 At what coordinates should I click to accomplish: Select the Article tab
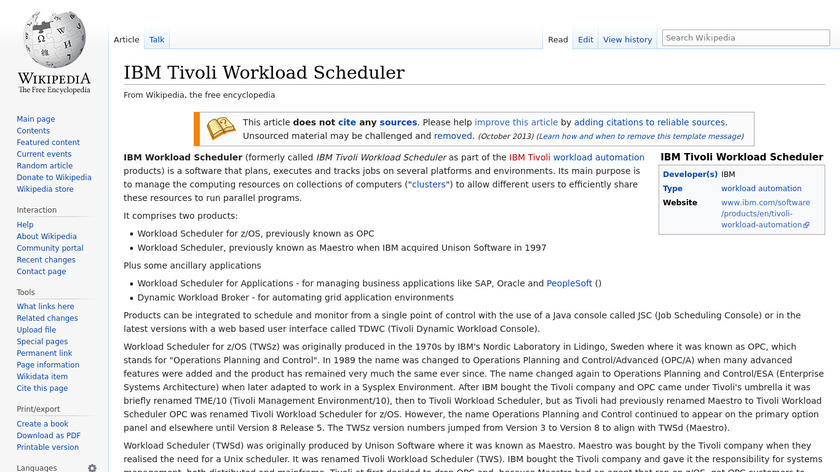[126, 40]
